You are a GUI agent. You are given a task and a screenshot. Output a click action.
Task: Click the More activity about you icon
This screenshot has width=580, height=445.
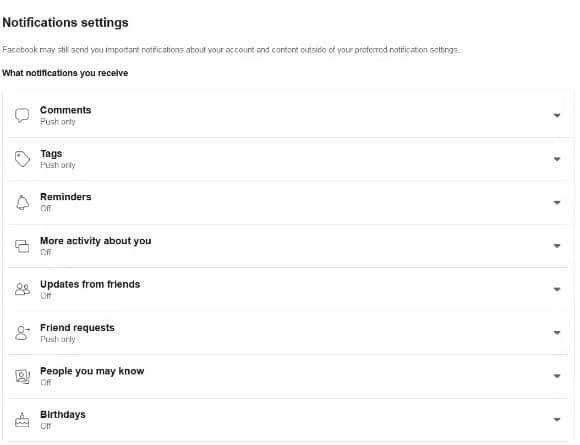pyautogui.click(x=22, y=246)
